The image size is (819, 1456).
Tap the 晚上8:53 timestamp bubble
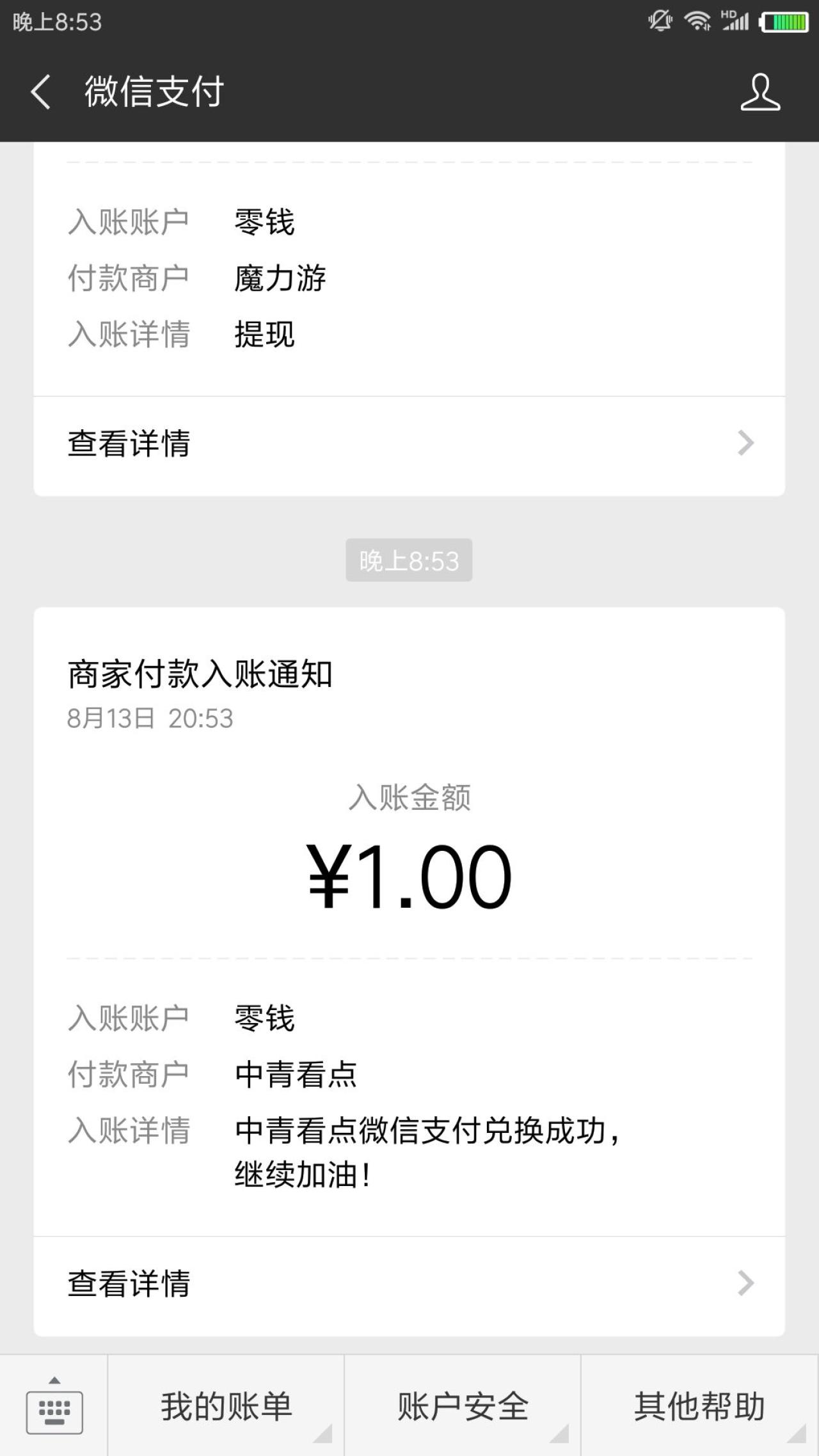coord(409,560)
